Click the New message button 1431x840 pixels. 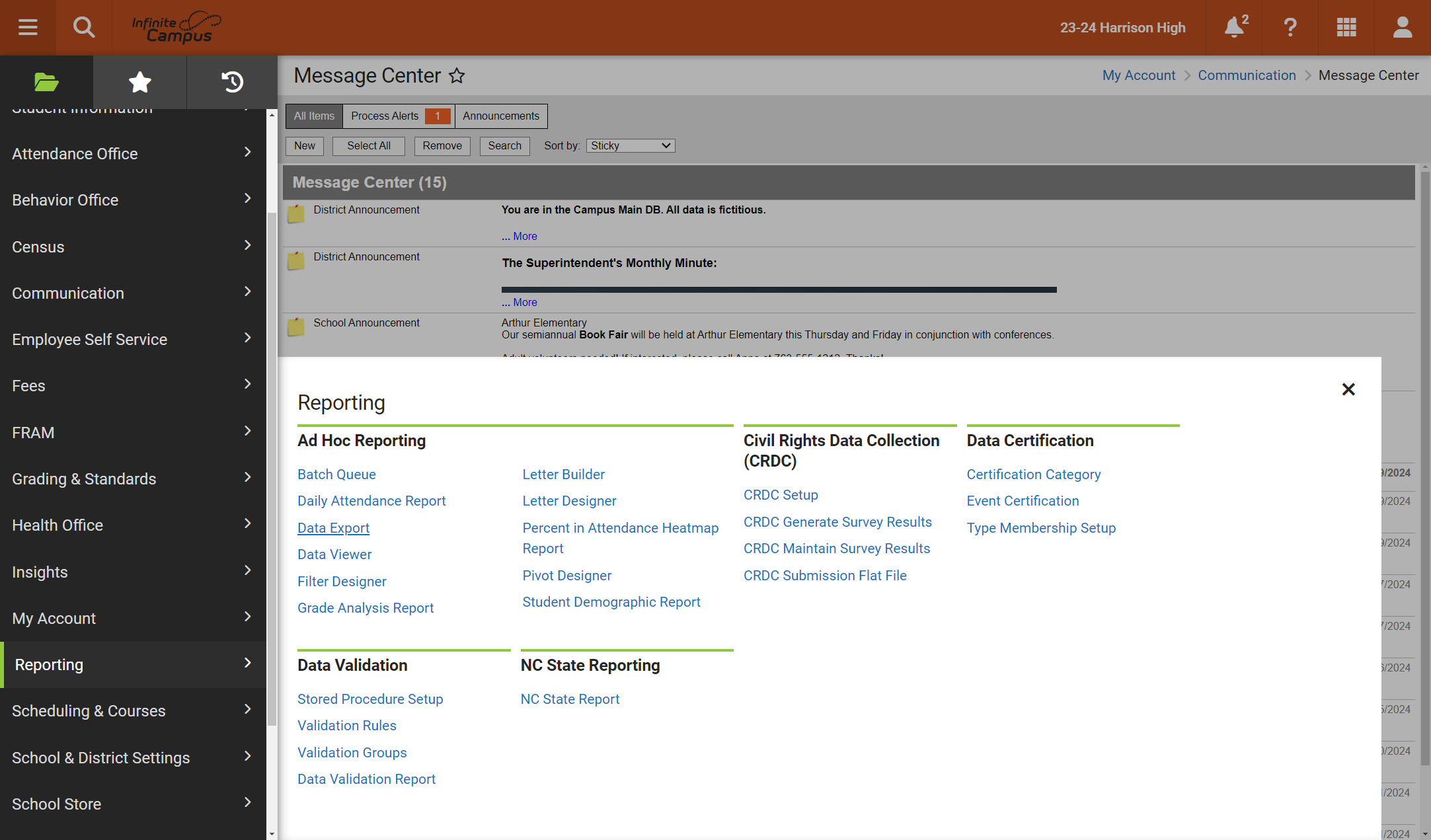pos(305,145)
